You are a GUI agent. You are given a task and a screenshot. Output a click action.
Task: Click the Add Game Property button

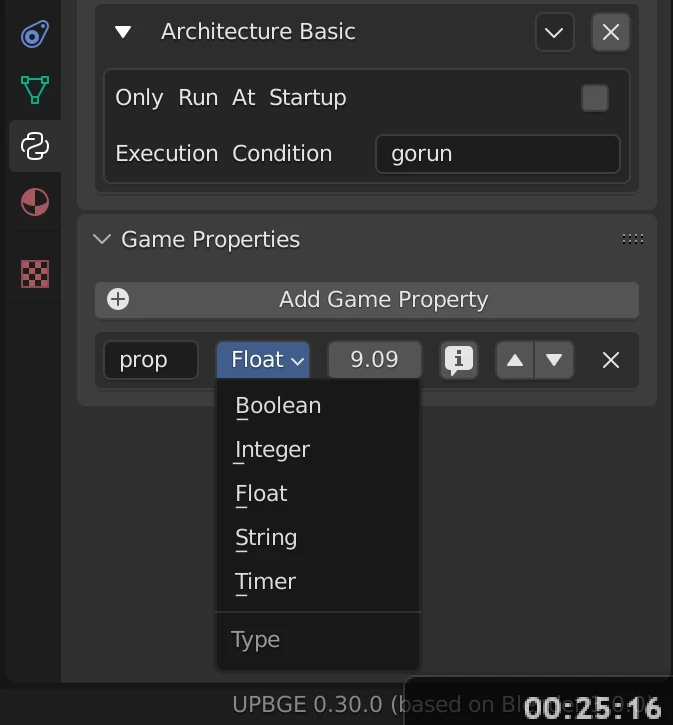tap(367, 300)
